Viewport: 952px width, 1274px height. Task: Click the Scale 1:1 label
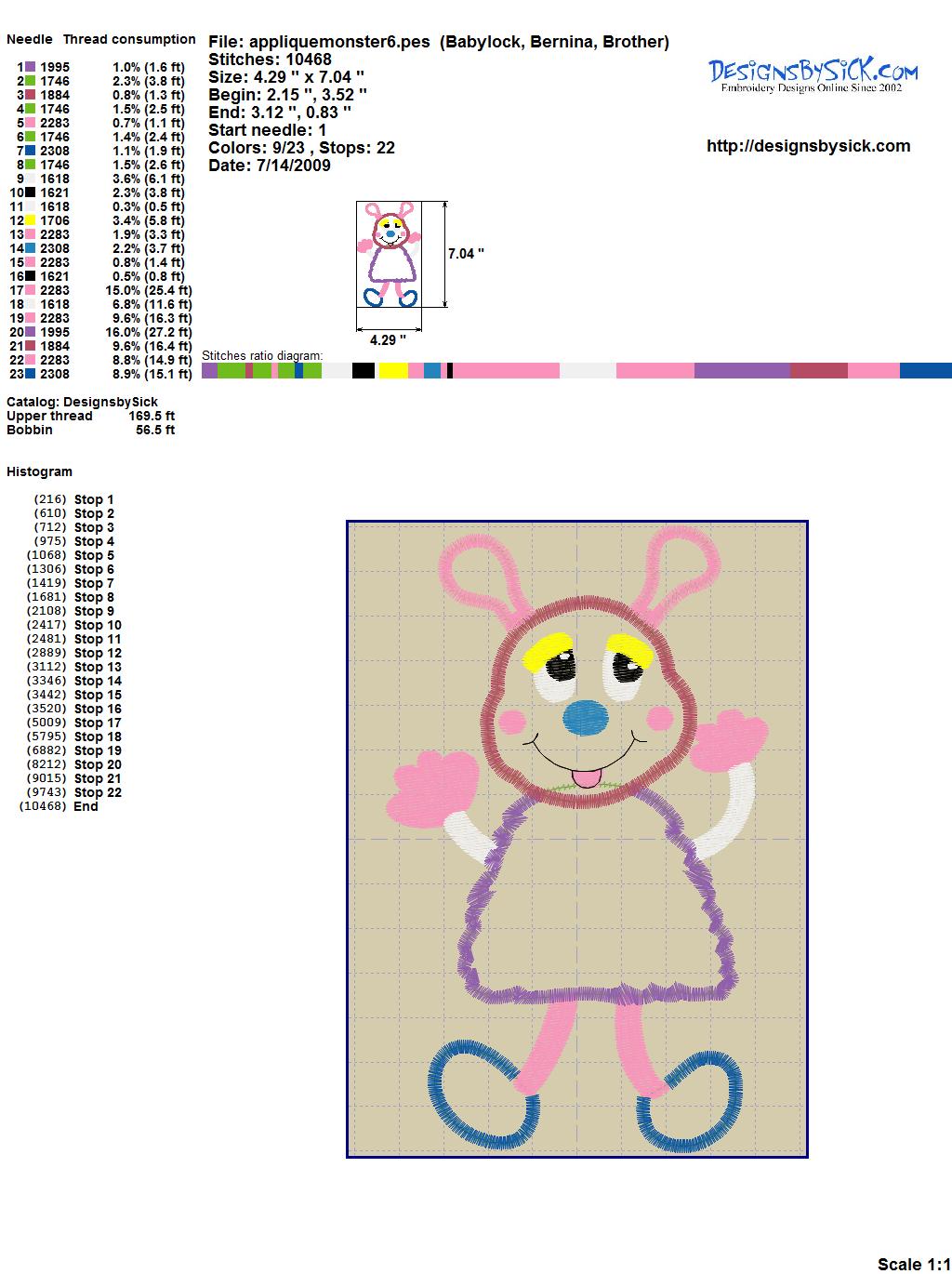[x=913, y=1264]
